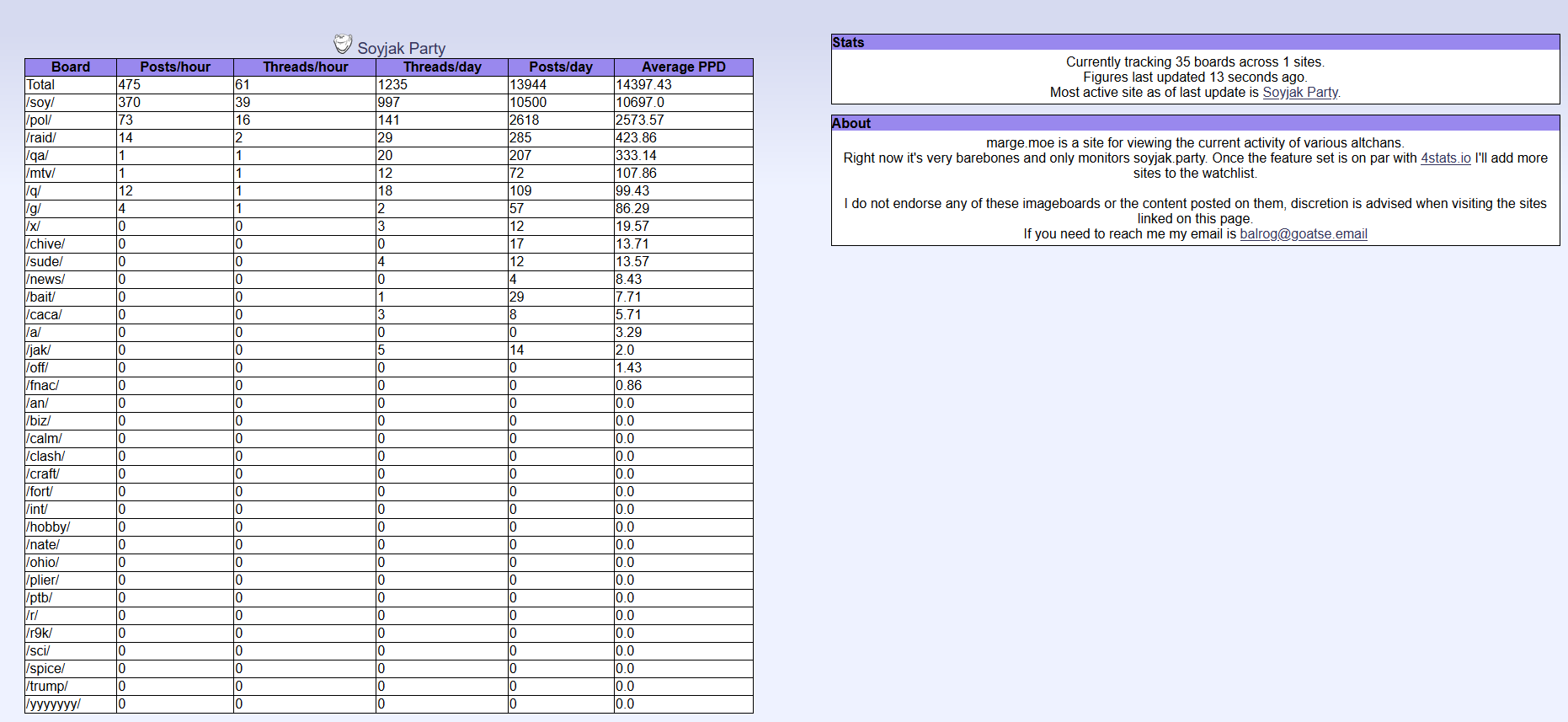Click the balrog@goatse.email address link

tap(1303, 234)
